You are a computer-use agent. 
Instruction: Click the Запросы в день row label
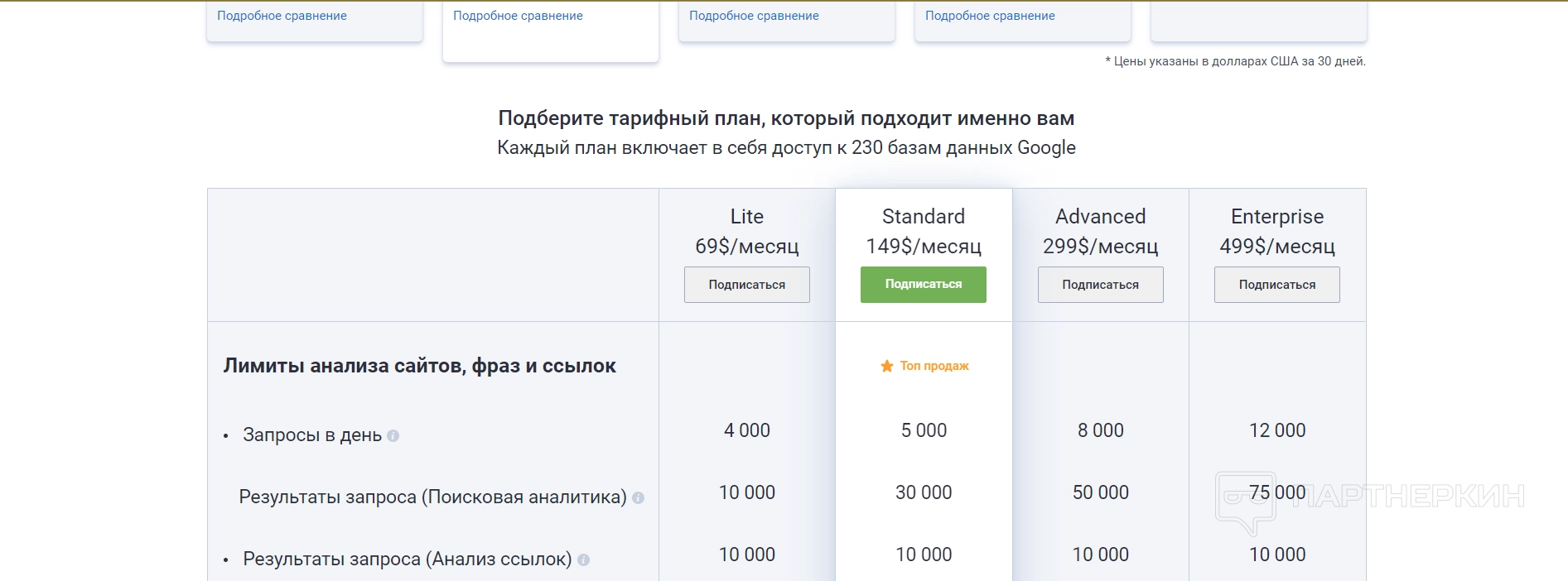311,435
